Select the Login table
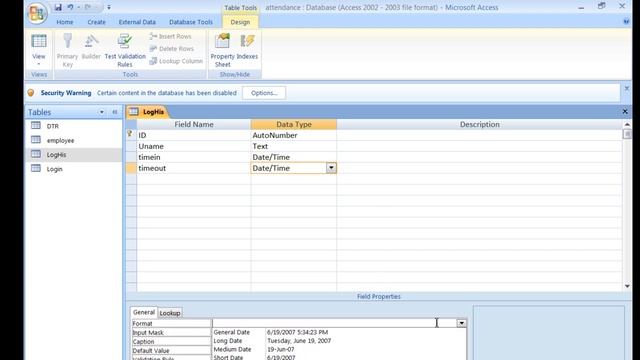This screenshot has height=360, width=640. click(x=73, y=169)
